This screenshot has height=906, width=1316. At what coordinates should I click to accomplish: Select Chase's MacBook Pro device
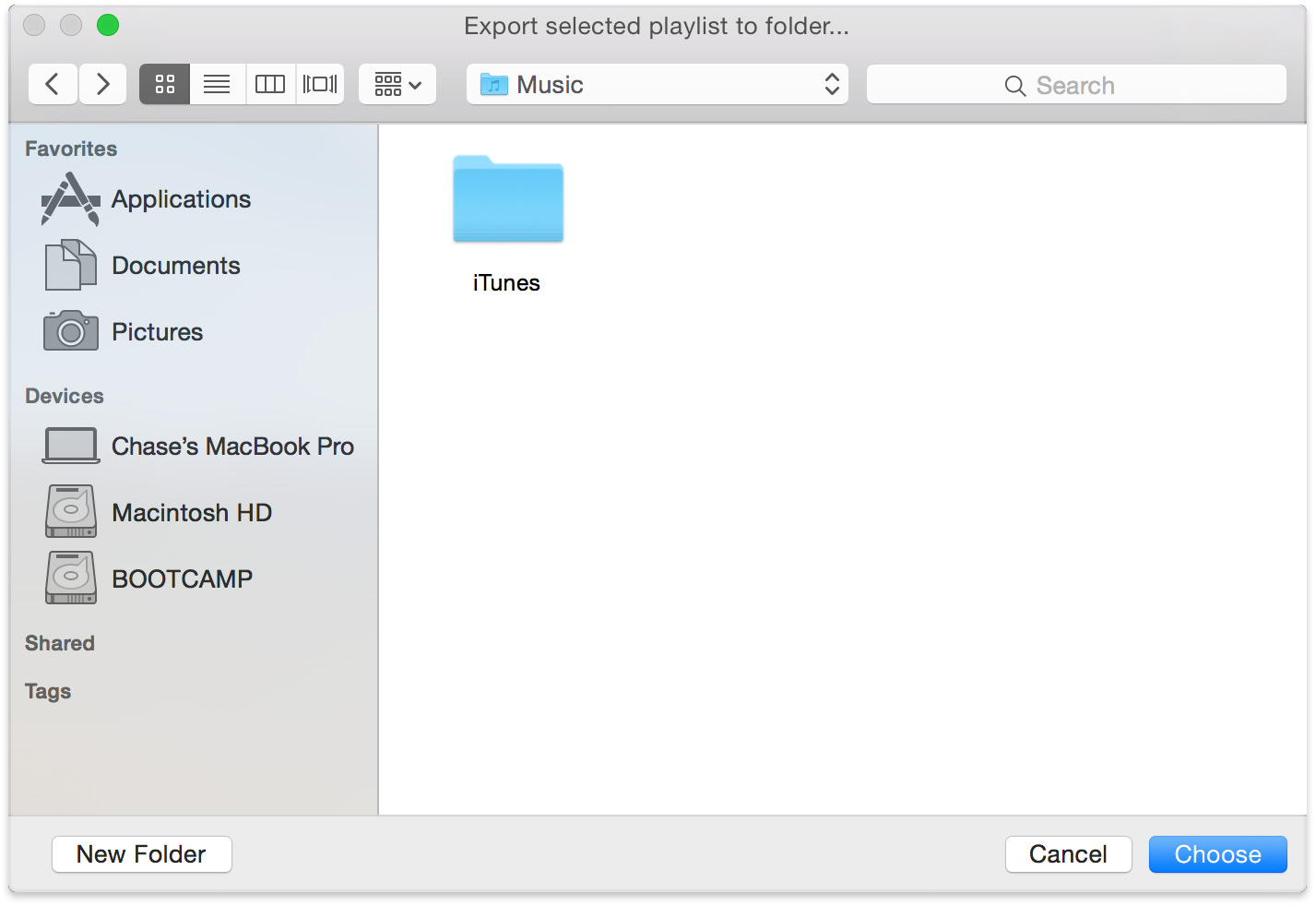232,447
